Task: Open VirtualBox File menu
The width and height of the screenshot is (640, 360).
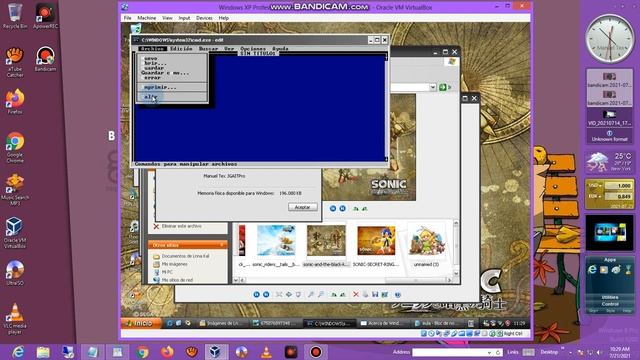Action: click(128, 18)
